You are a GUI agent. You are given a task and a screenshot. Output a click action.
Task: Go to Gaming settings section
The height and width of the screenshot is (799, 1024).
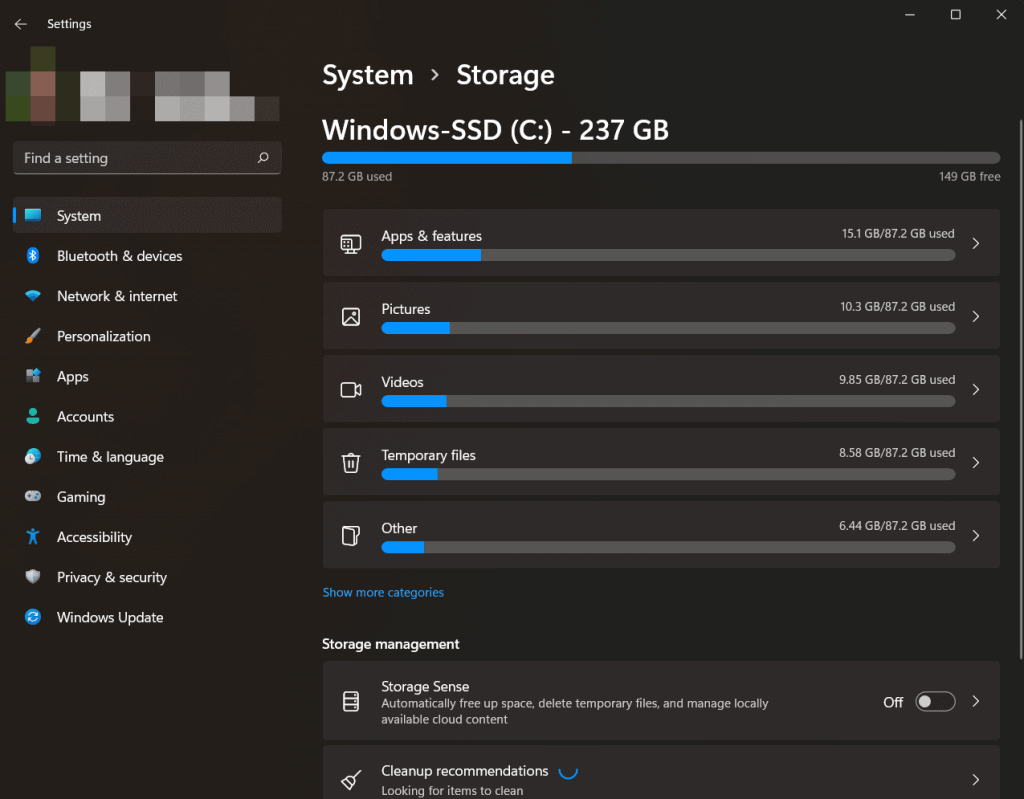click(x=81, y=497)
